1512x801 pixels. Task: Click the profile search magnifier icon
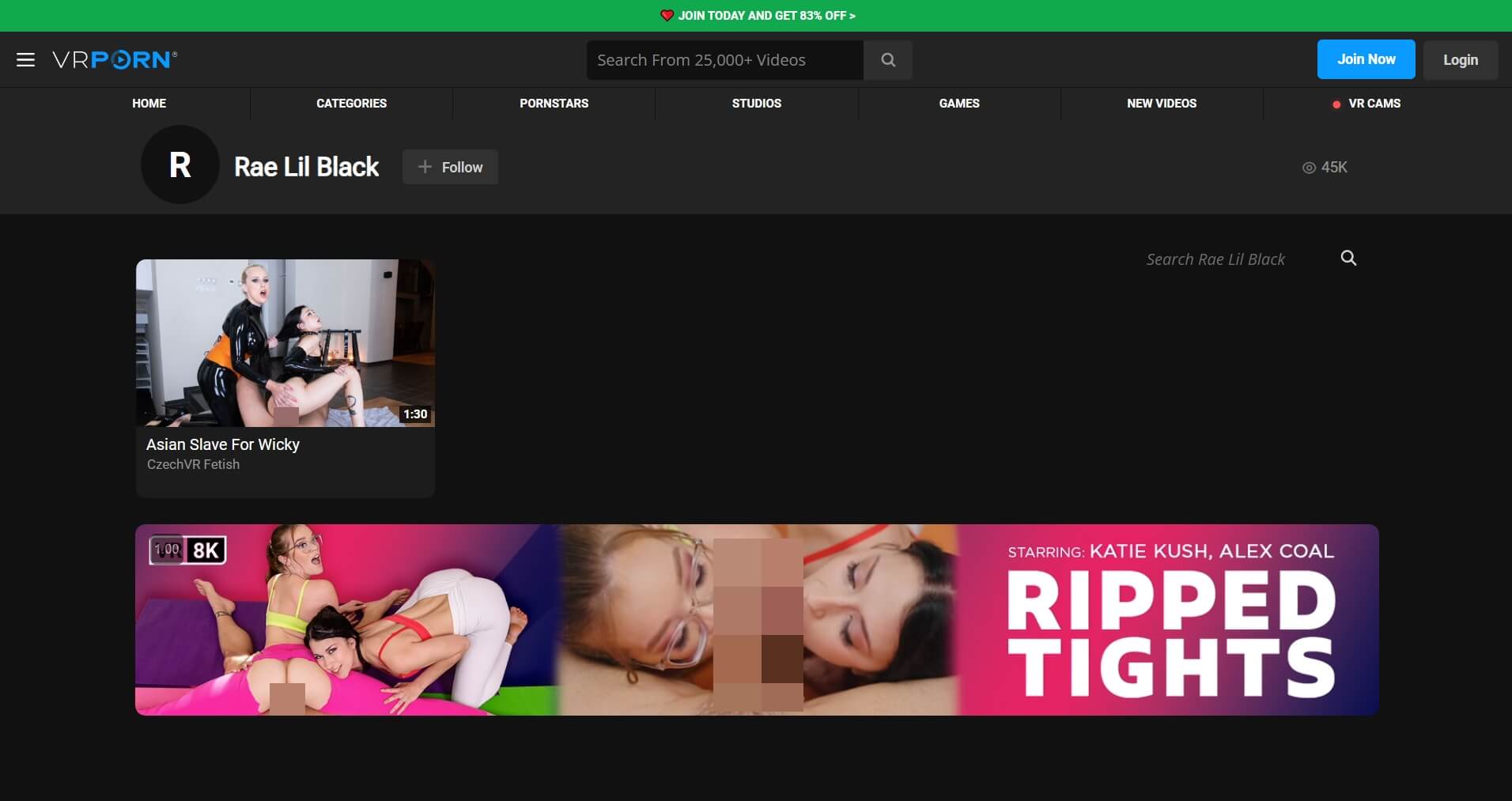click(x=1348, y=258)
